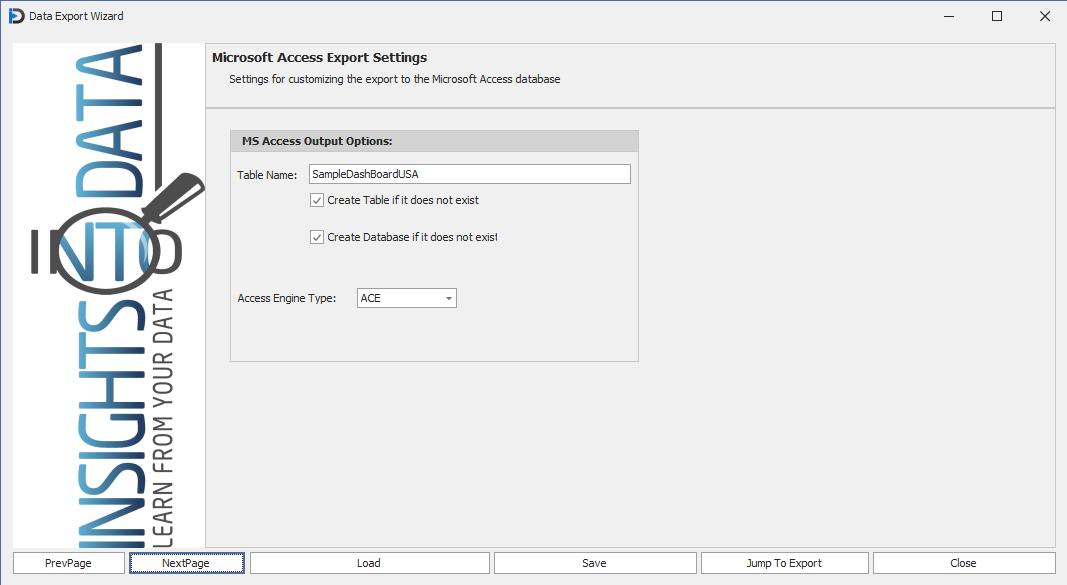Minimize the Data Export Wizard window
The width and height of the screenshot is (1067, 585).
(949, 16)
